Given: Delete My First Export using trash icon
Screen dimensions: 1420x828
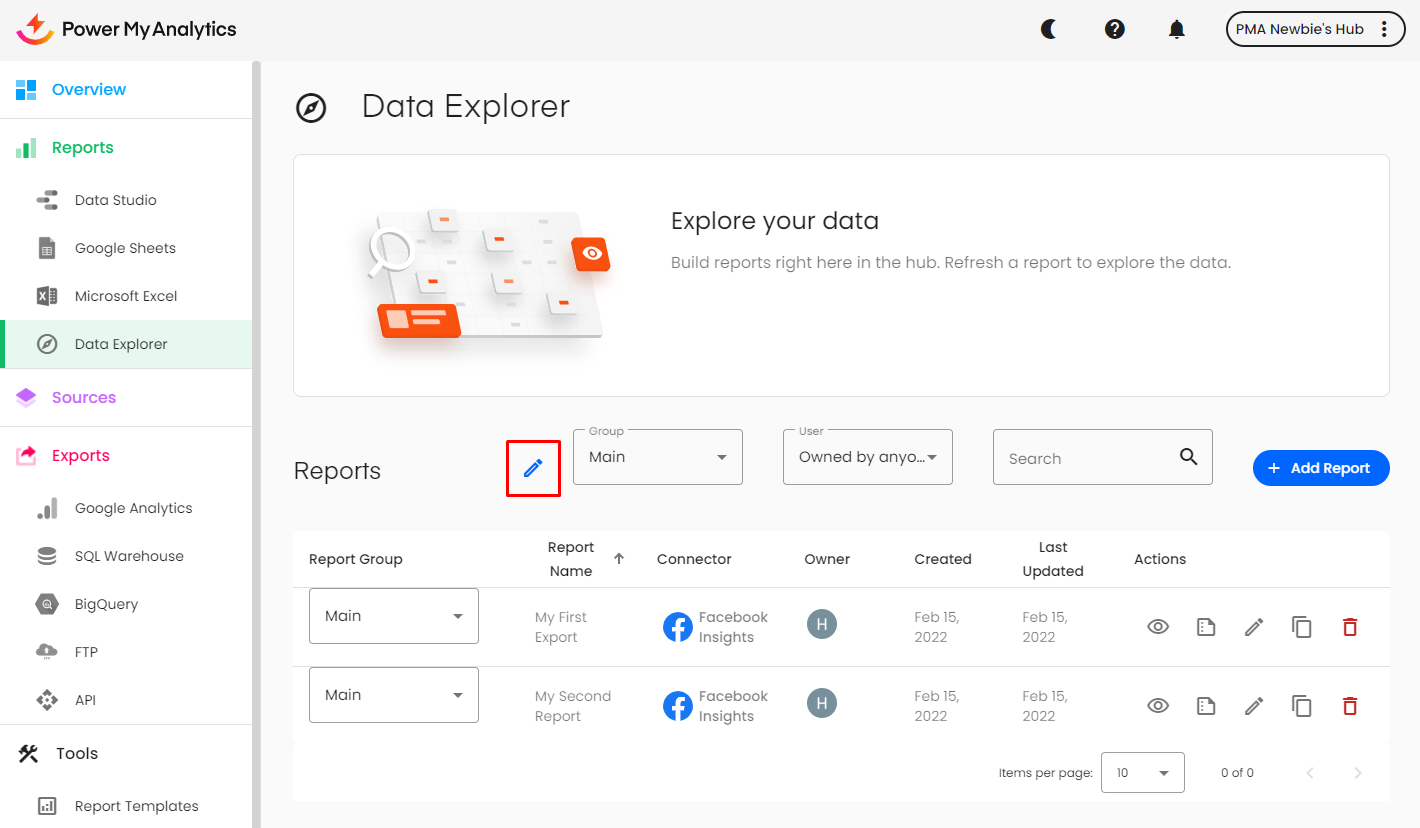Looking at the screenshot, I should 1350,627.
